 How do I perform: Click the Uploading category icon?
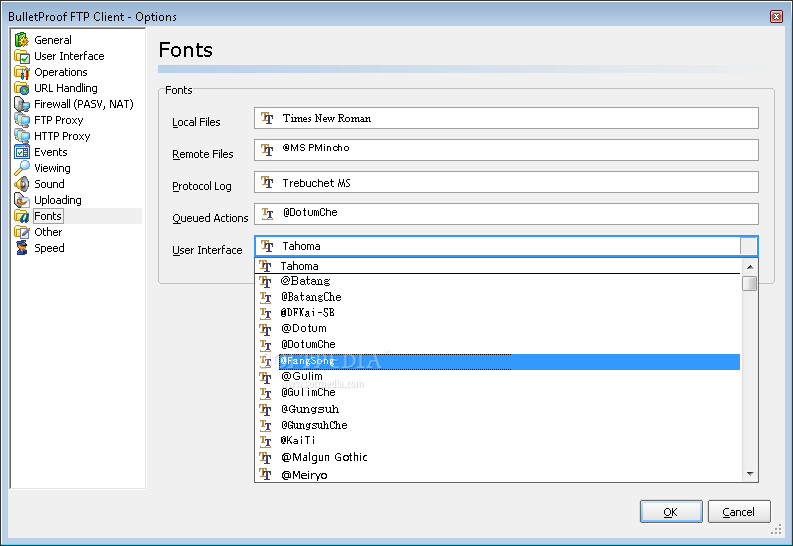point(22,200)
